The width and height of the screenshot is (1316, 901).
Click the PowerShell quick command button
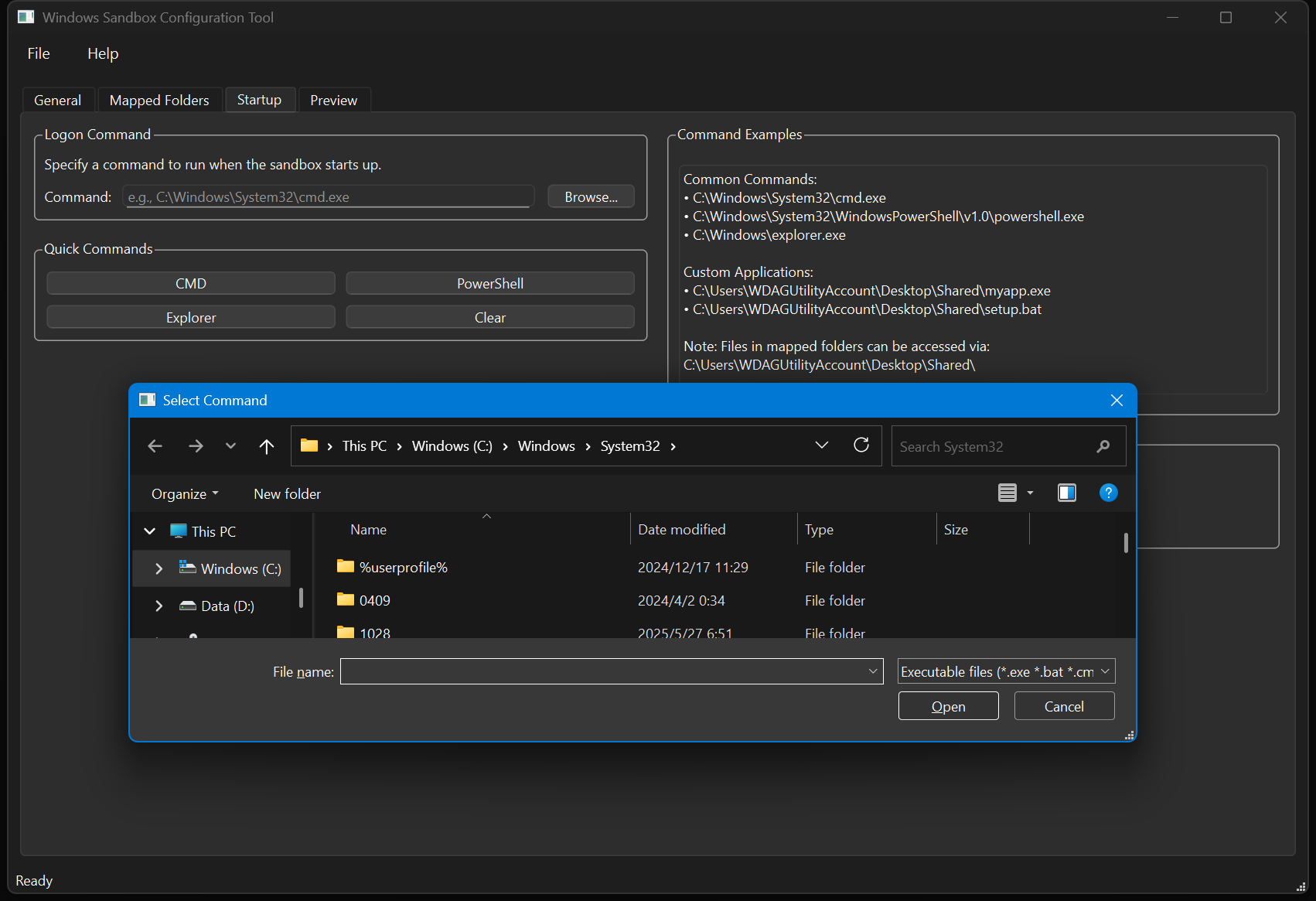[x=490, y=283]
